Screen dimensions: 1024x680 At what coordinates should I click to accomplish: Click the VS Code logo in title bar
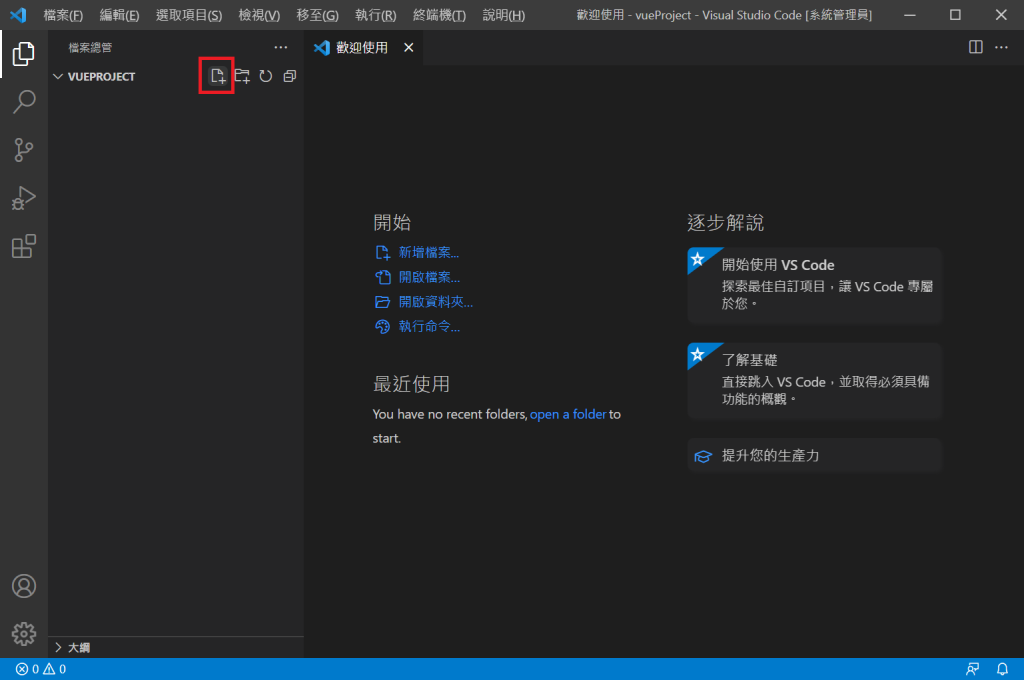tap(18, 14)
